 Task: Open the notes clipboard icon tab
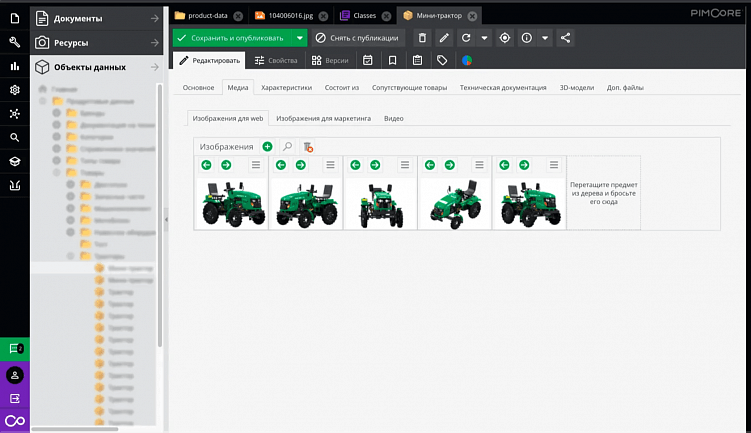[418, 60]
